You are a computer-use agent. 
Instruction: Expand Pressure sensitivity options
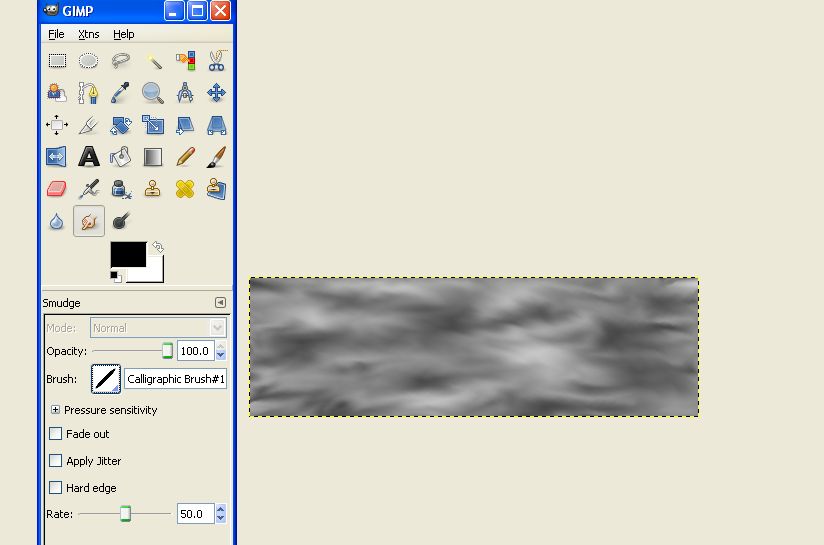(x=55, y=409)
